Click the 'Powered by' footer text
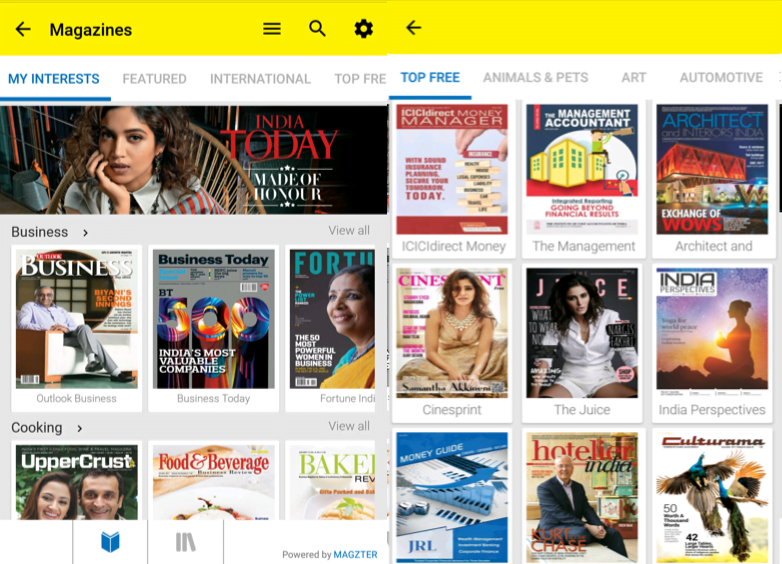The width and height of the screenshot is (782, 564). (x=307, y=555)
